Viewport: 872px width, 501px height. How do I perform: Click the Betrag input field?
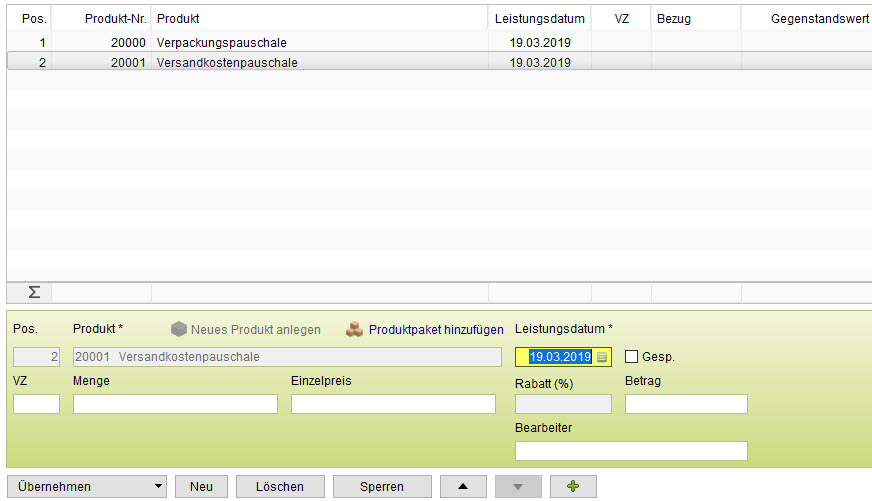pyautogui.click(x=686, y=404)
